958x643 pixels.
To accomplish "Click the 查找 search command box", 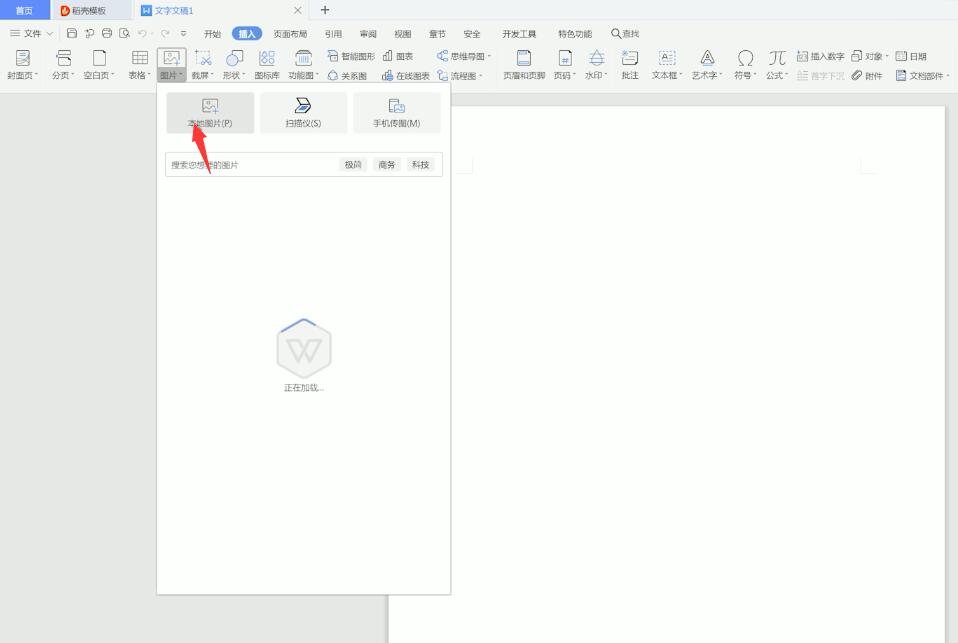I will (x=625, y=34).
